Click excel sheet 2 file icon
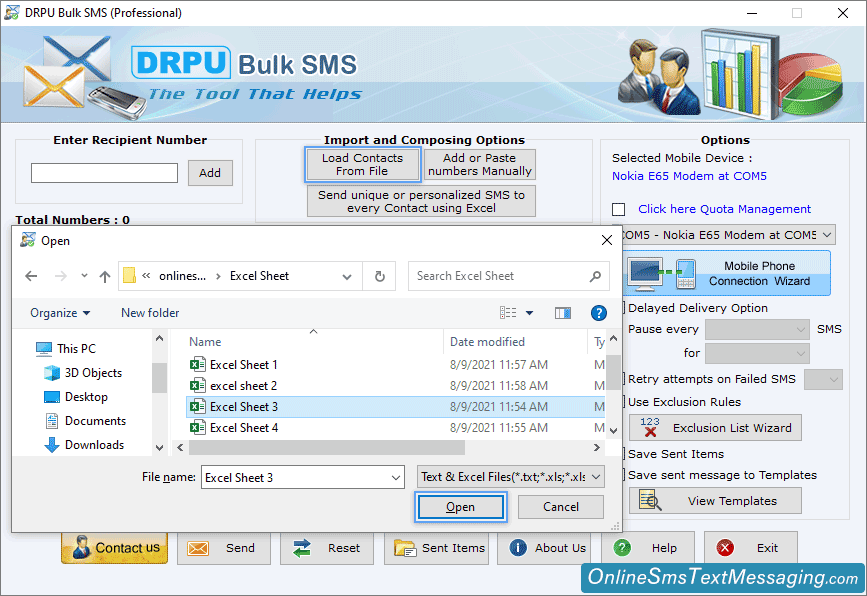 point(197,386)
